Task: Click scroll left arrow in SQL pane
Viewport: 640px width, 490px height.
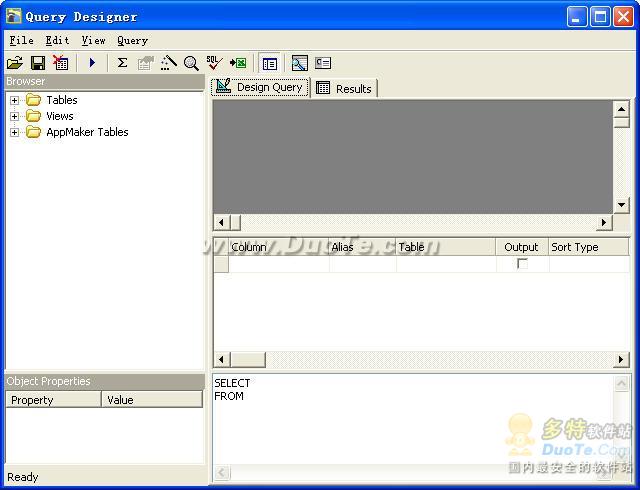Action: click(x=222, y=472)
